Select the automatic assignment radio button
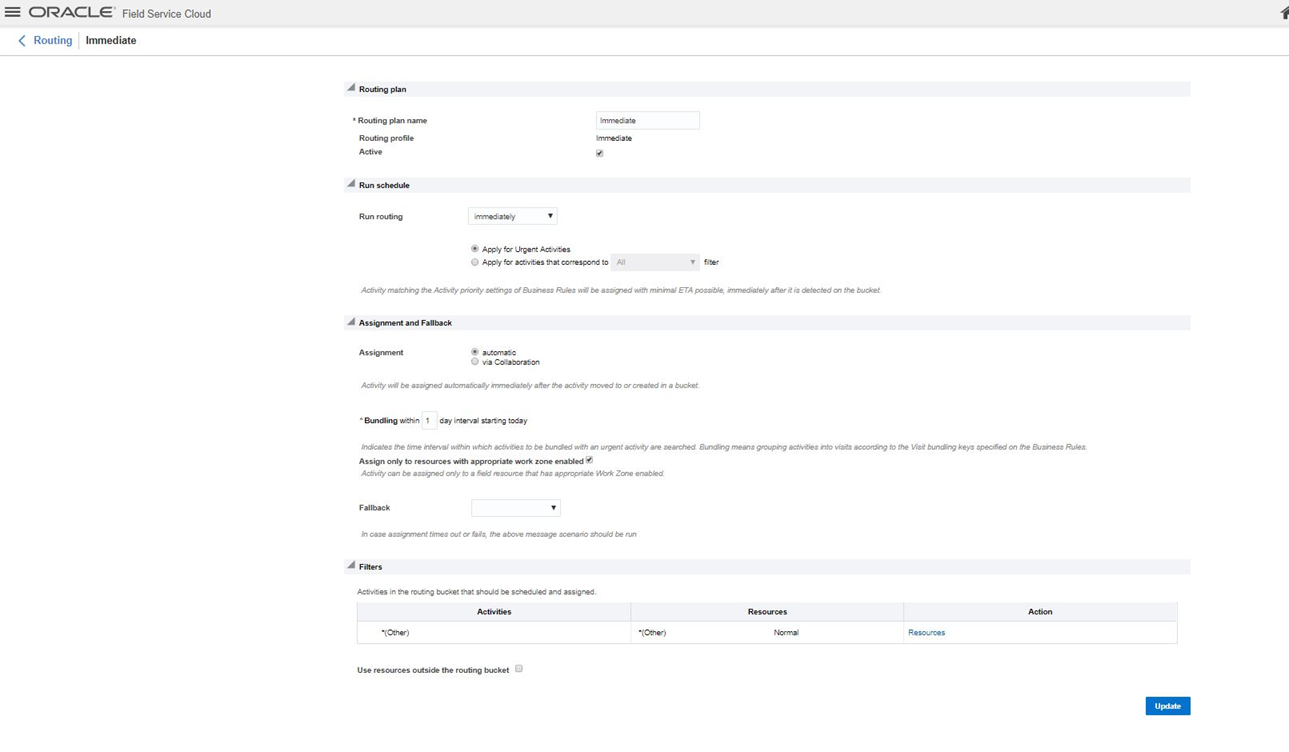 click(475, 352)
